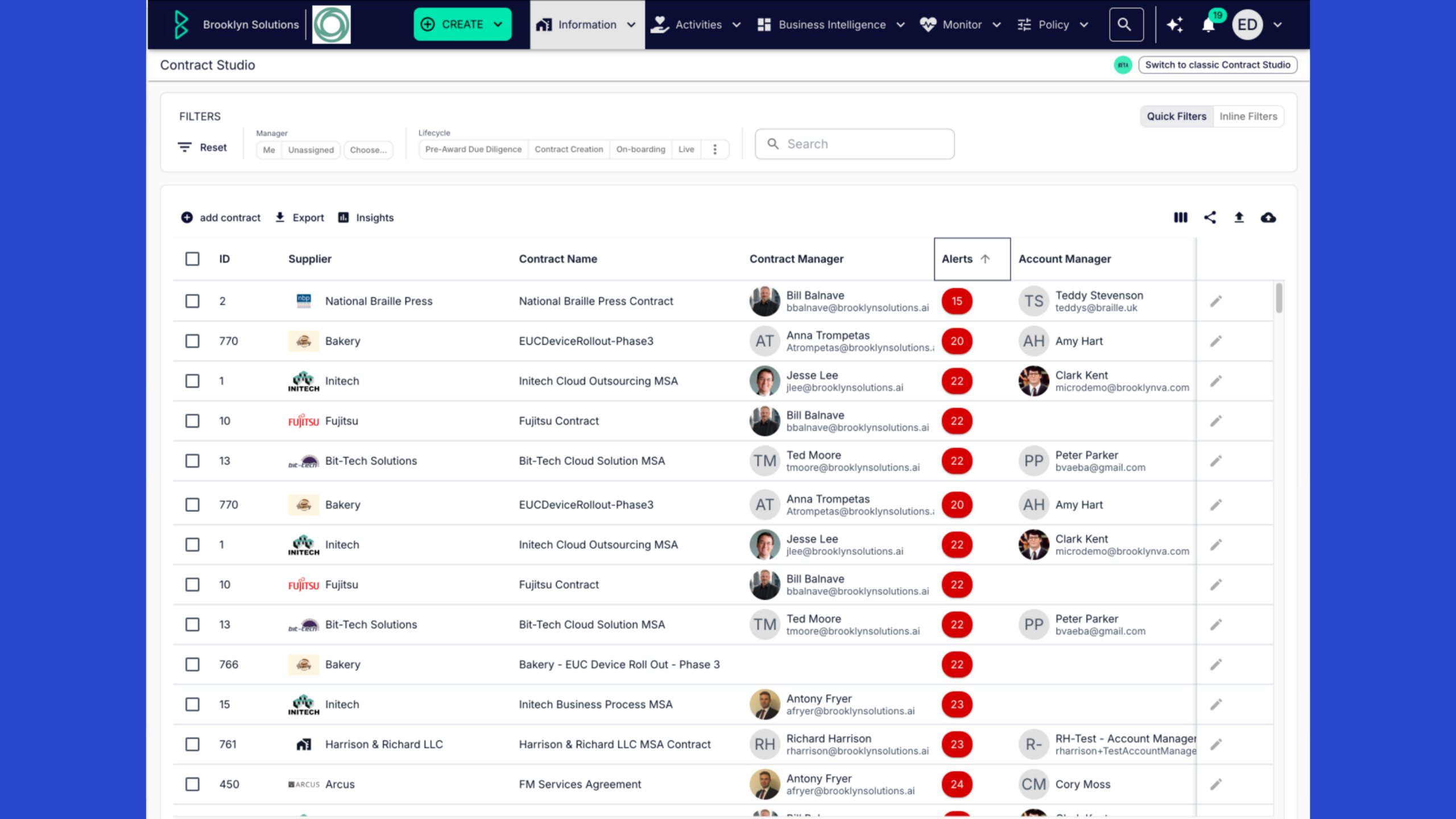Screen dimensions: 1456x819
Task: Click edit pencil for Initech Business Process MSA
Action: click(x=1216, y=704)
